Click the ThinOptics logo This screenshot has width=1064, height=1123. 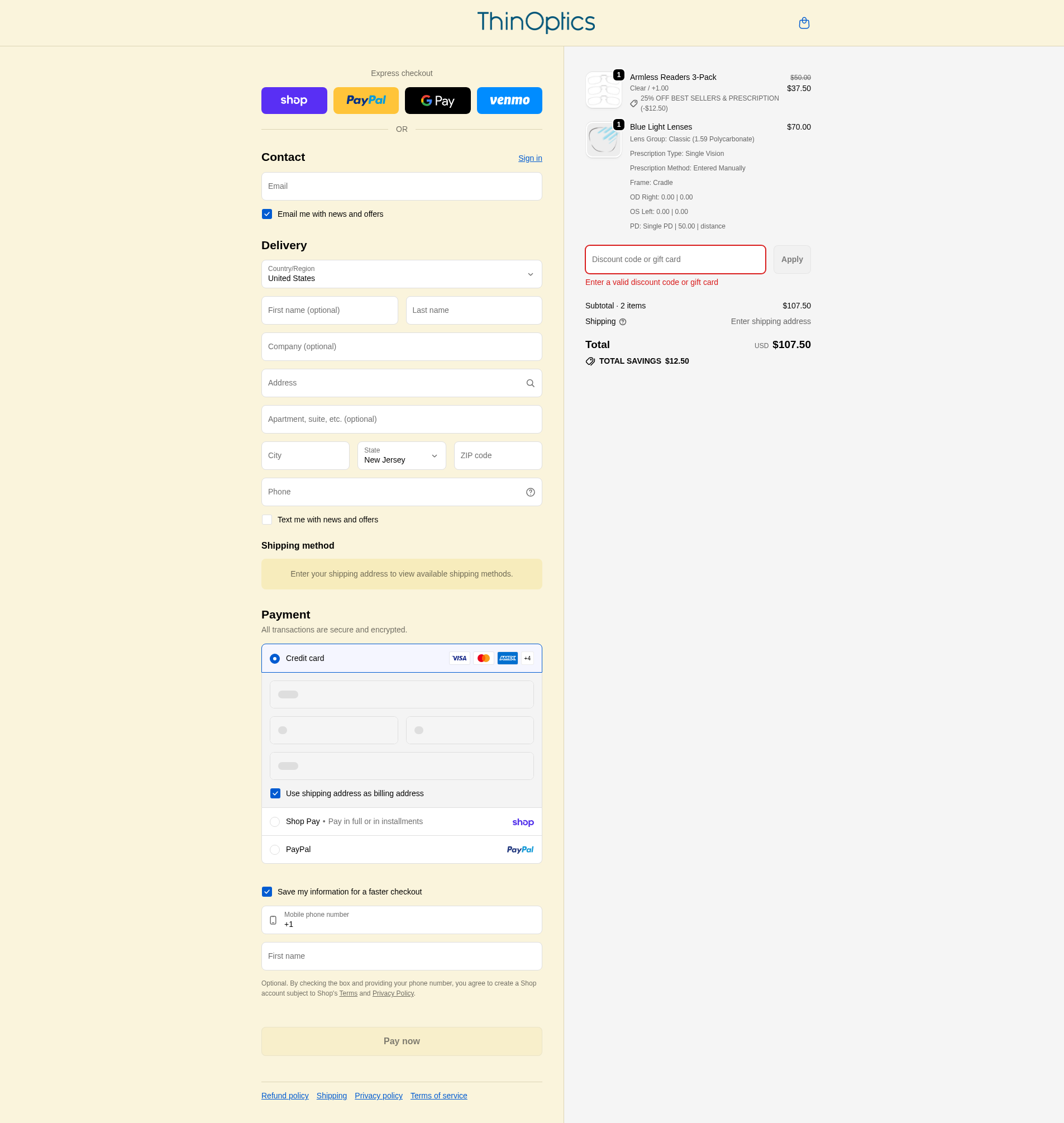coord(536,22)
